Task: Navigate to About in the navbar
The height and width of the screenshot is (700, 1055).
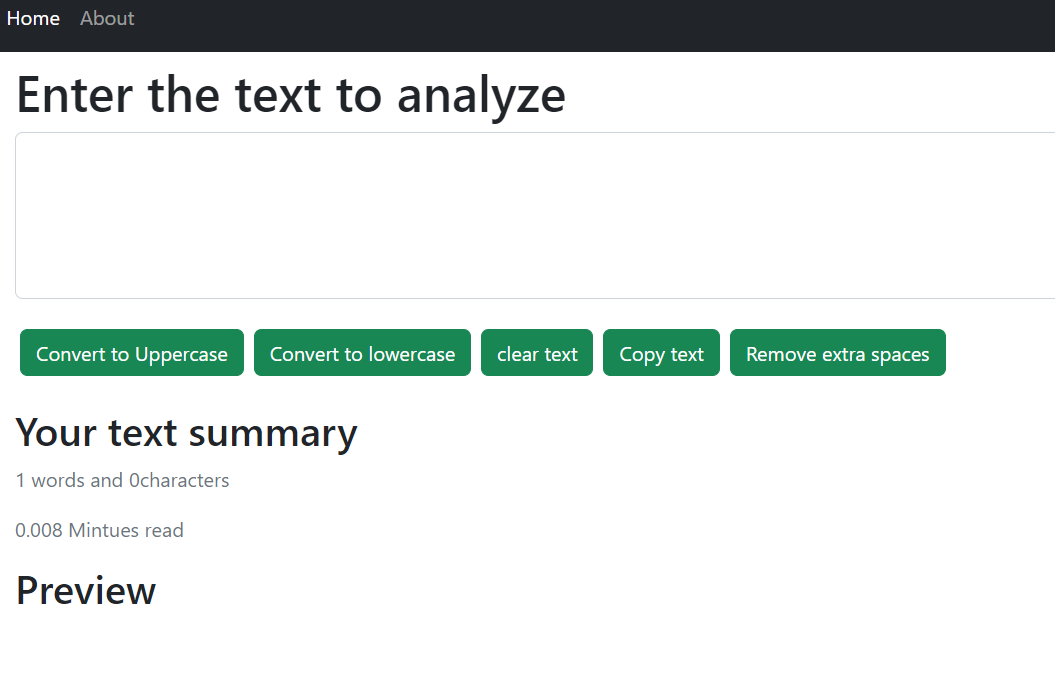Action: coord(107,18)
